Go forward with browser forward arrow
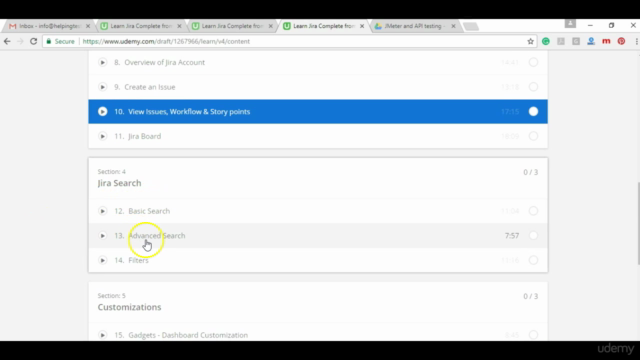 click(x=20, y=41)
